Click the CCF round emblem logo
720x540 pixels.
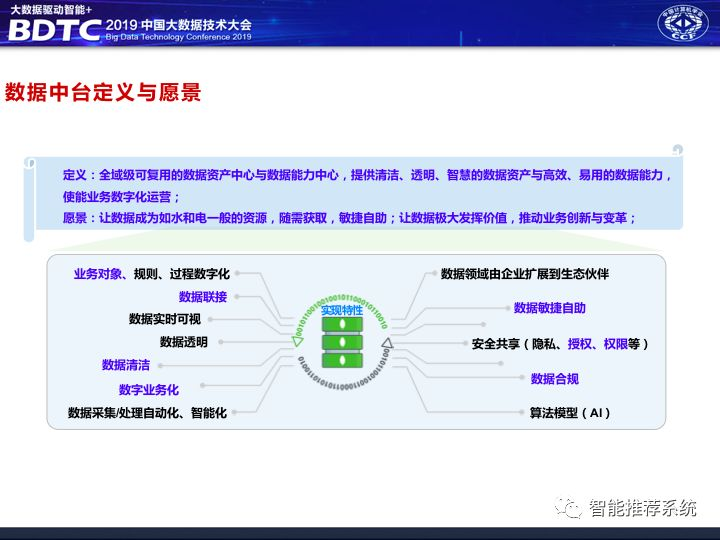pyautogui.click(x=682, y=23)
